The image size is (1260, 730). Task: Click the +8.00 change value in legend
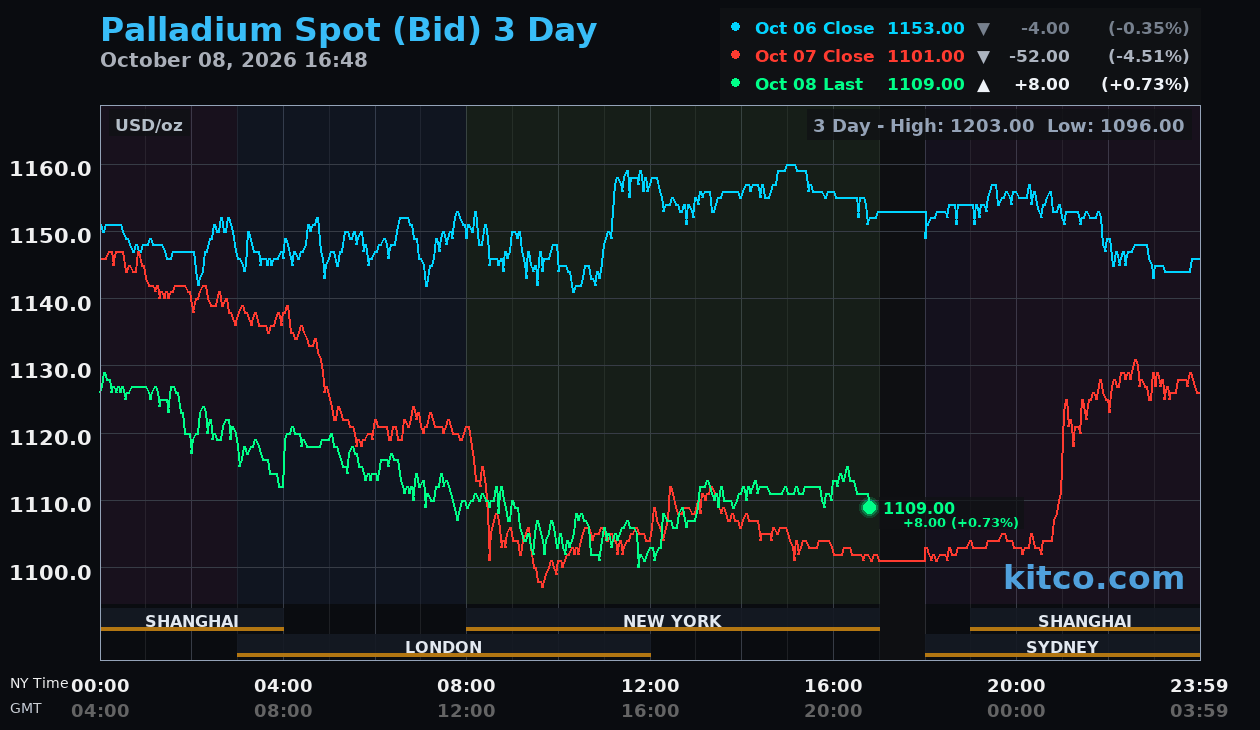coord(1042,85)
